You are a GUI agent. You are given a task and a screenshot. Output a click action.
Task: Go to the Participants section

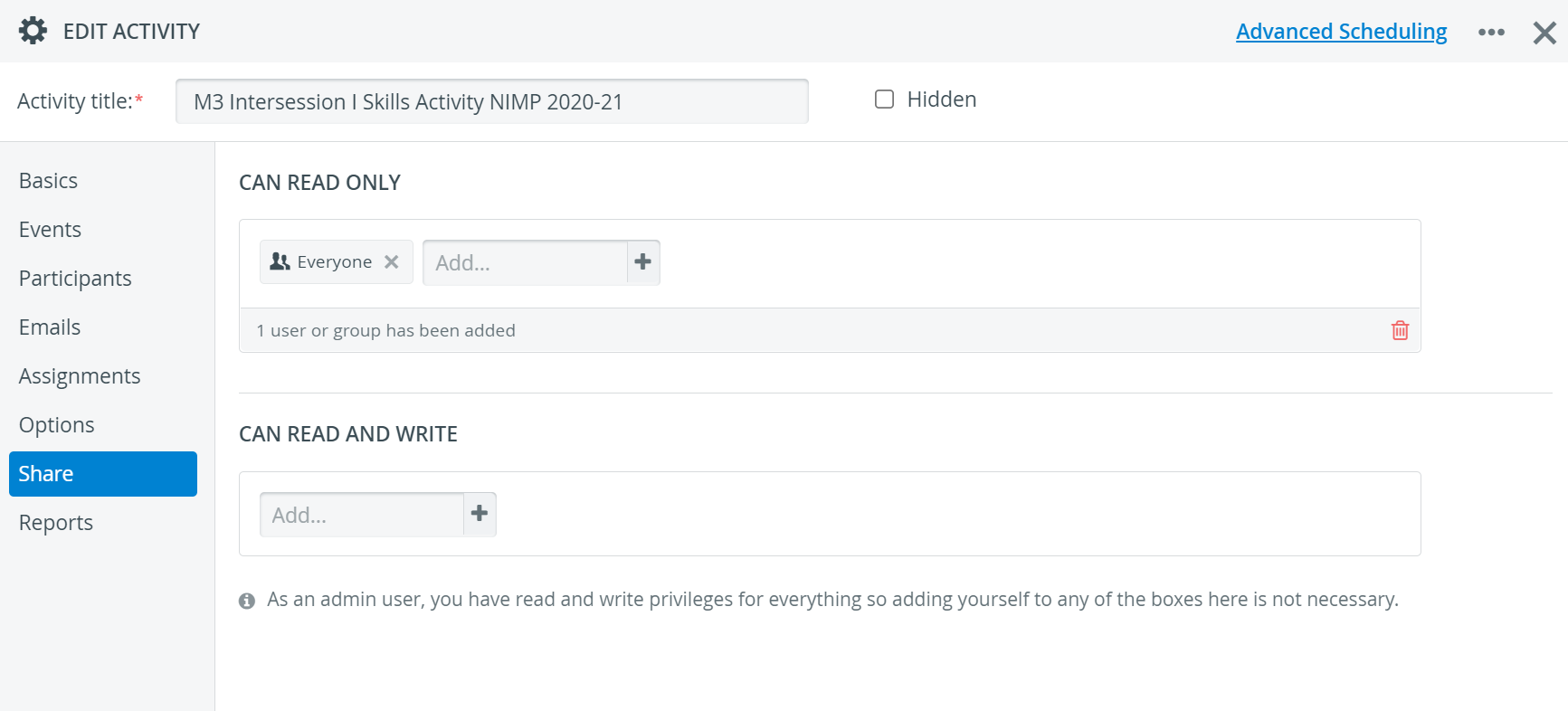tap(75, 279)
